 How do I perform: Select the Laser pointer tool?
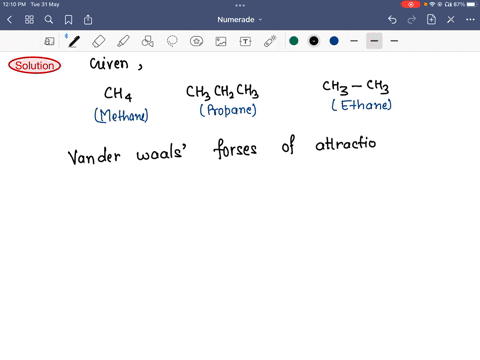pos(270,41)
